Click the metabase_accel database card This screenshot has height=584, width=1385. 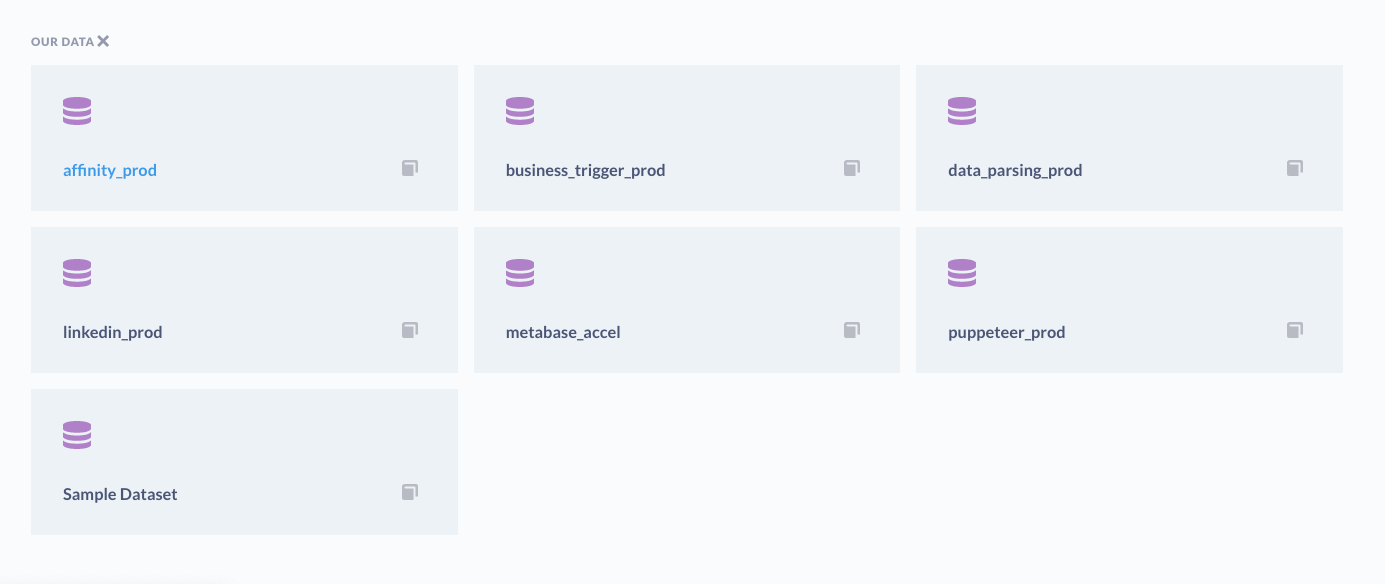coord(686,300)
